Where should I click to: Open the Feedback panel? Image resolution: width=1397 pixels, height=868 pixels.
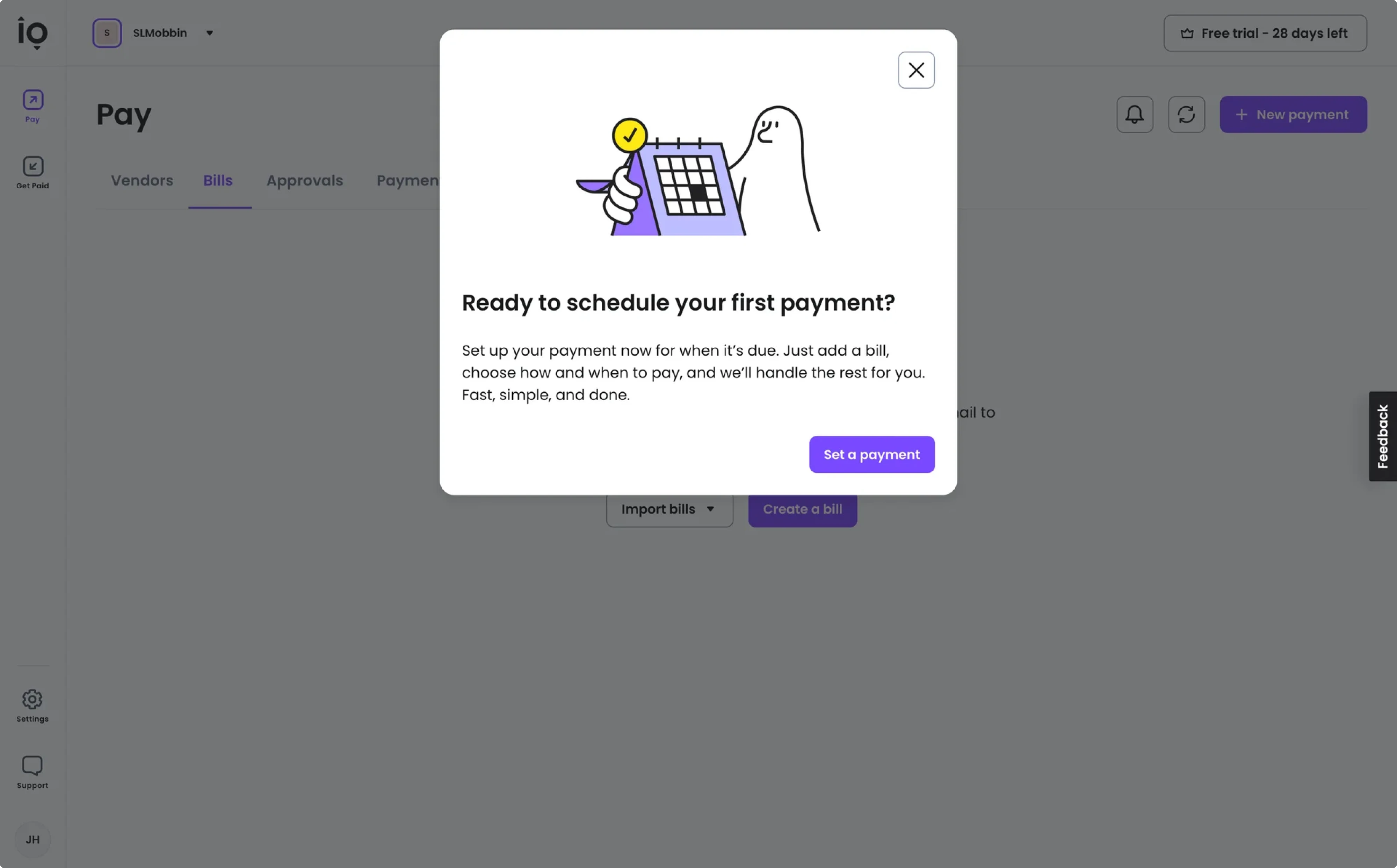[1383, 436]
